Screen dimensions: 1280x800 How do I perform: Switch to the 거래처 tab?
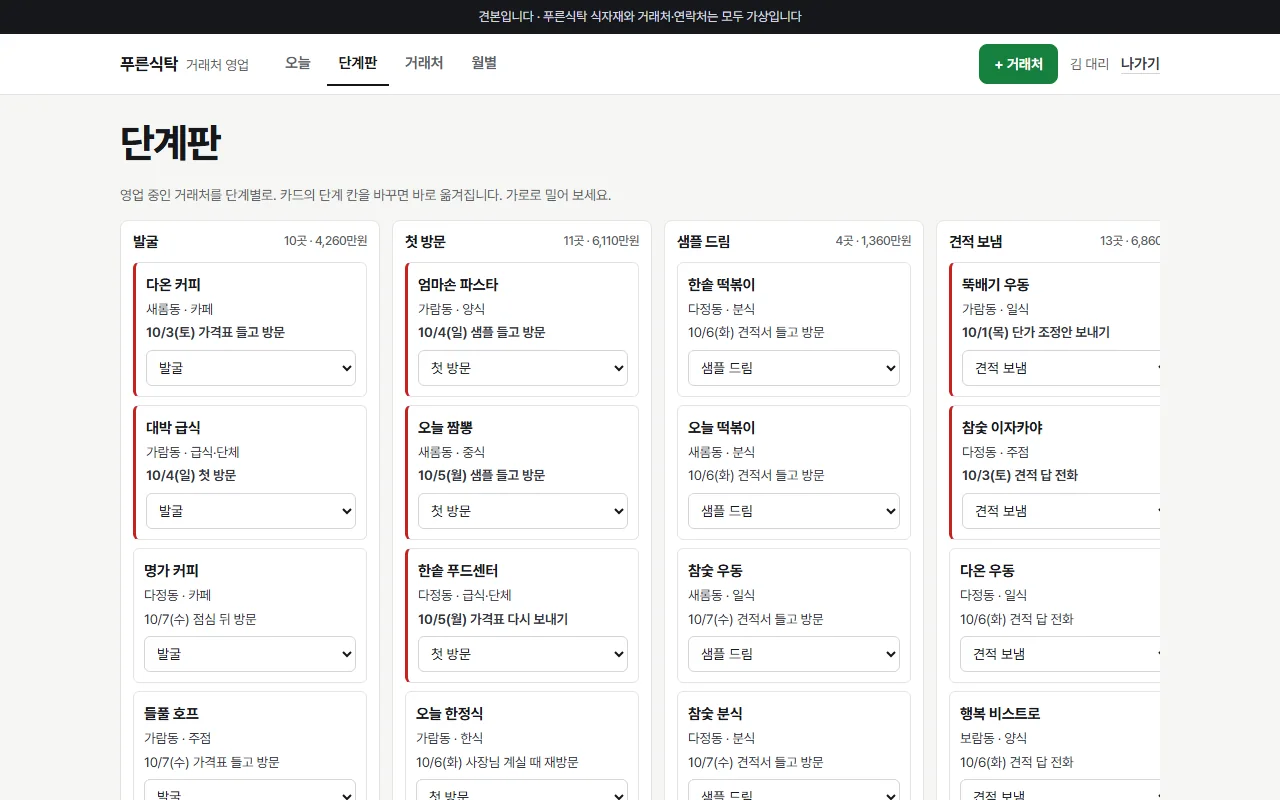[x=424, y=63]
